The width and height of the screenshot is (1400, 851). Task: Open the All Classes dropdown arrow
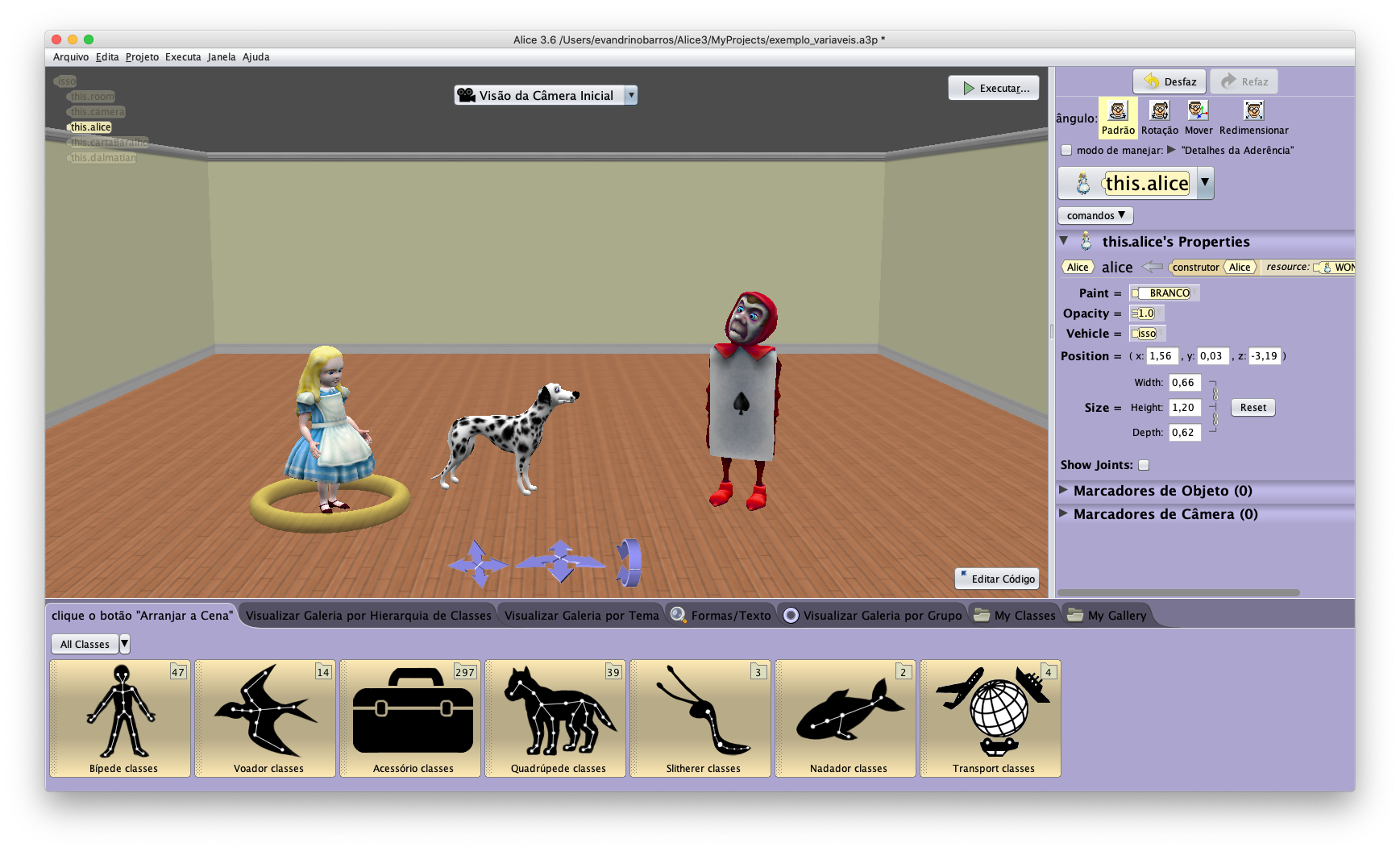coord(125,644)
